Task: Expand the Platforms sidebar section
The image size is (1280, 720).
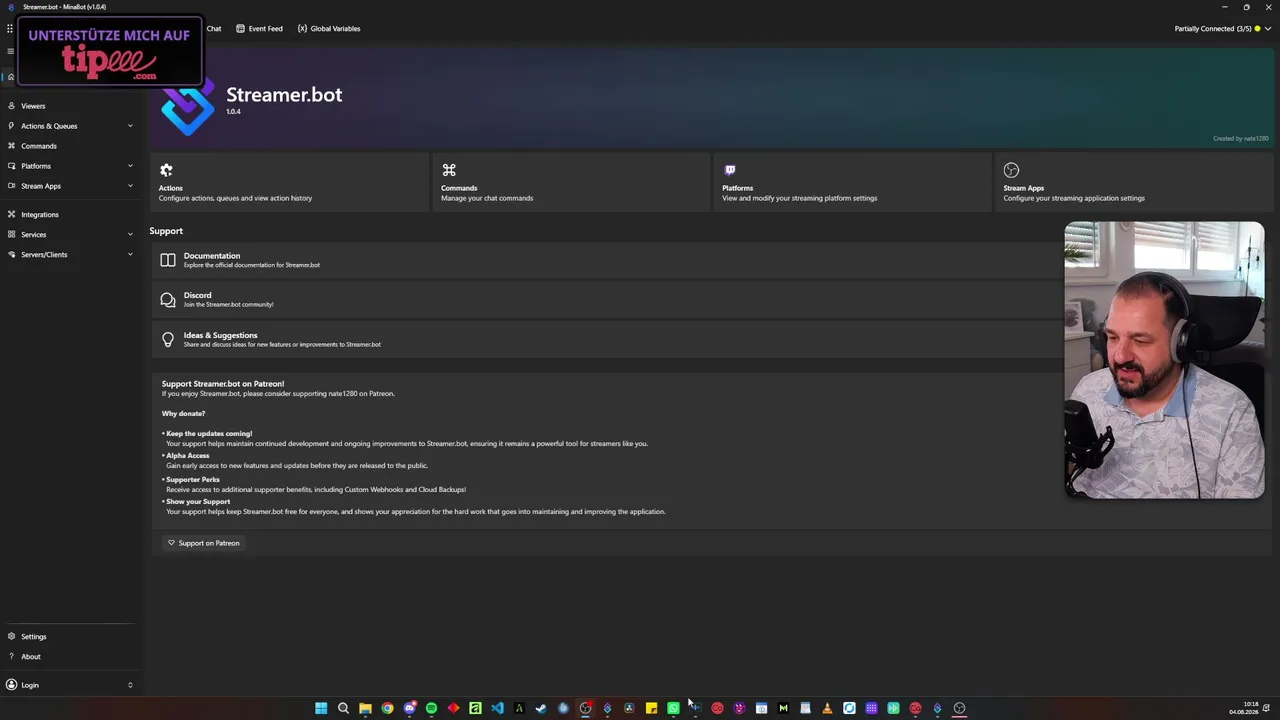Action: [x=70, y=166]
